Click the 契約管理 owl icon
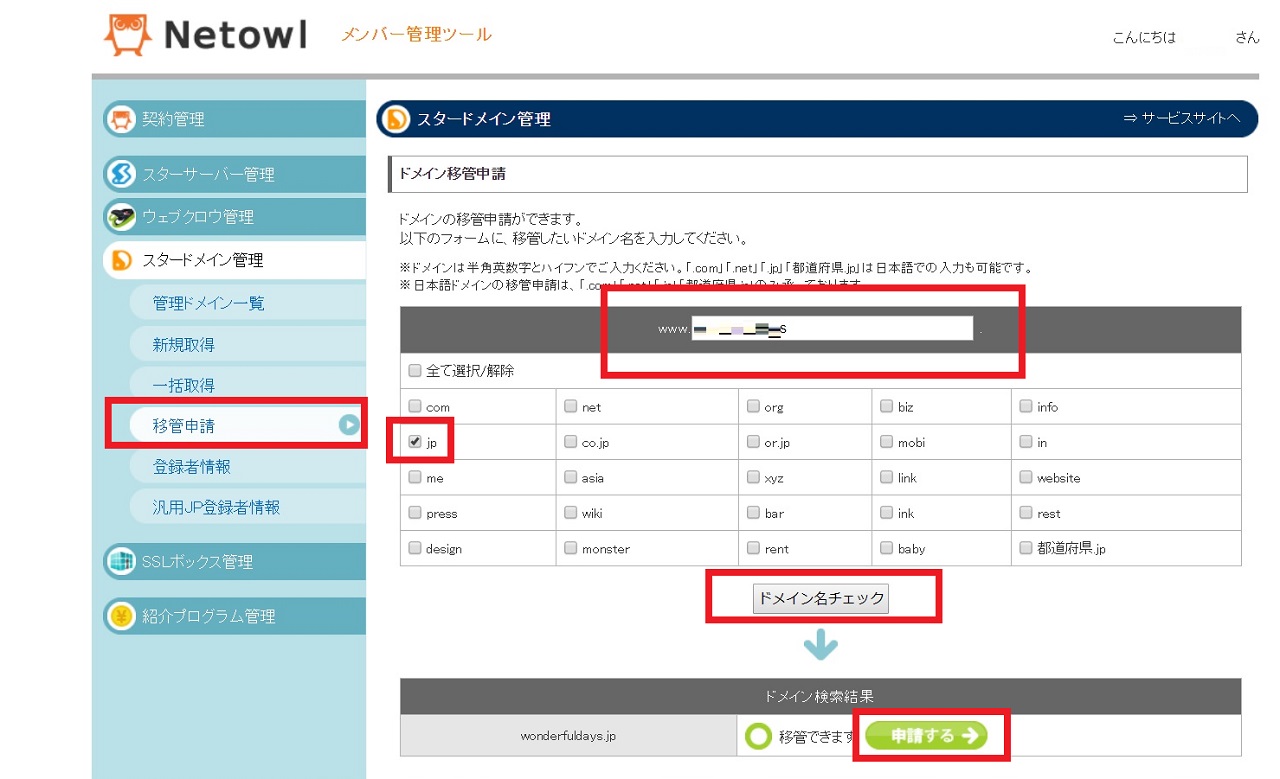The height and width of the screenshot is (779, 1280). (x=121, y=119)
